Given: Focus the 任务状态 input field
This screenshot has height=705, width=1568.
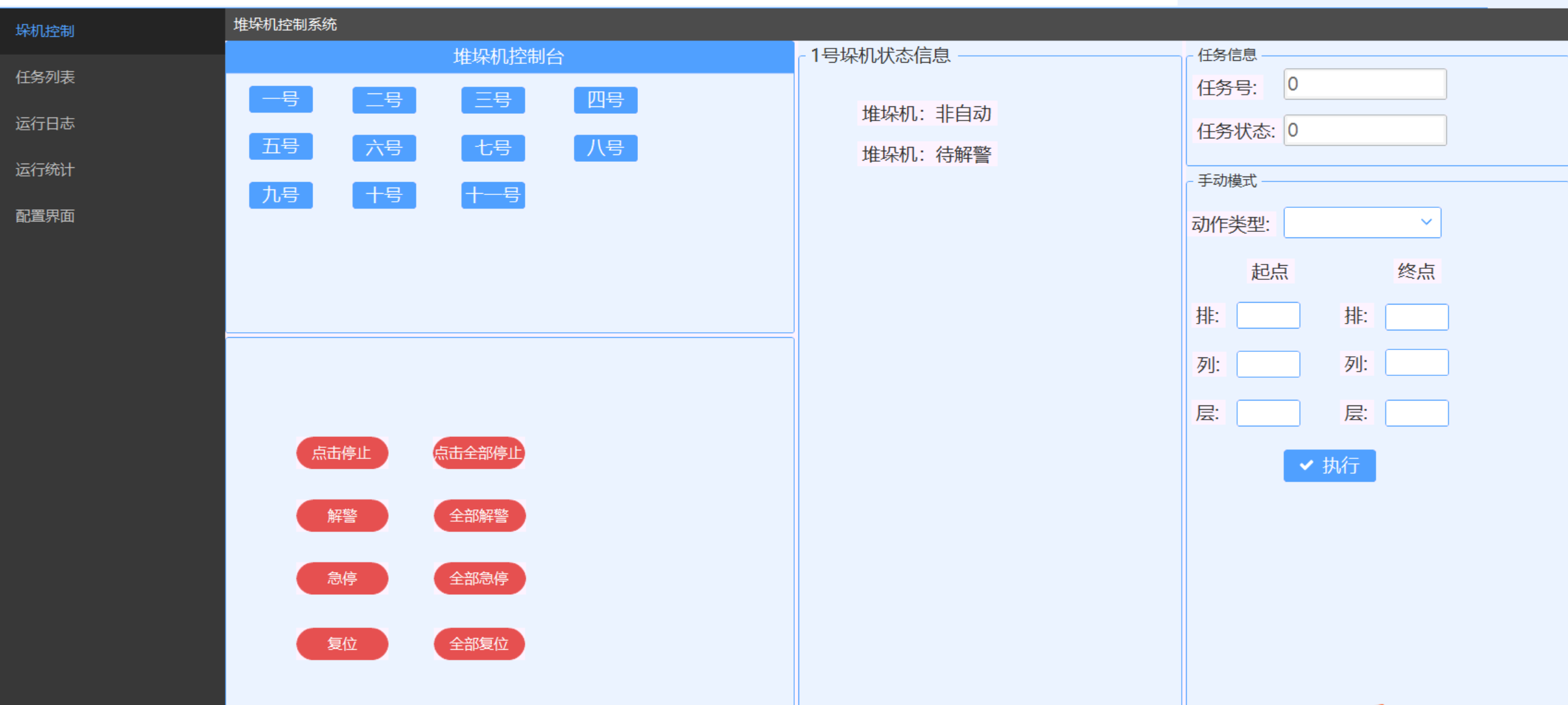Looking at the screenshot, I should click(x=1365, y=130).
